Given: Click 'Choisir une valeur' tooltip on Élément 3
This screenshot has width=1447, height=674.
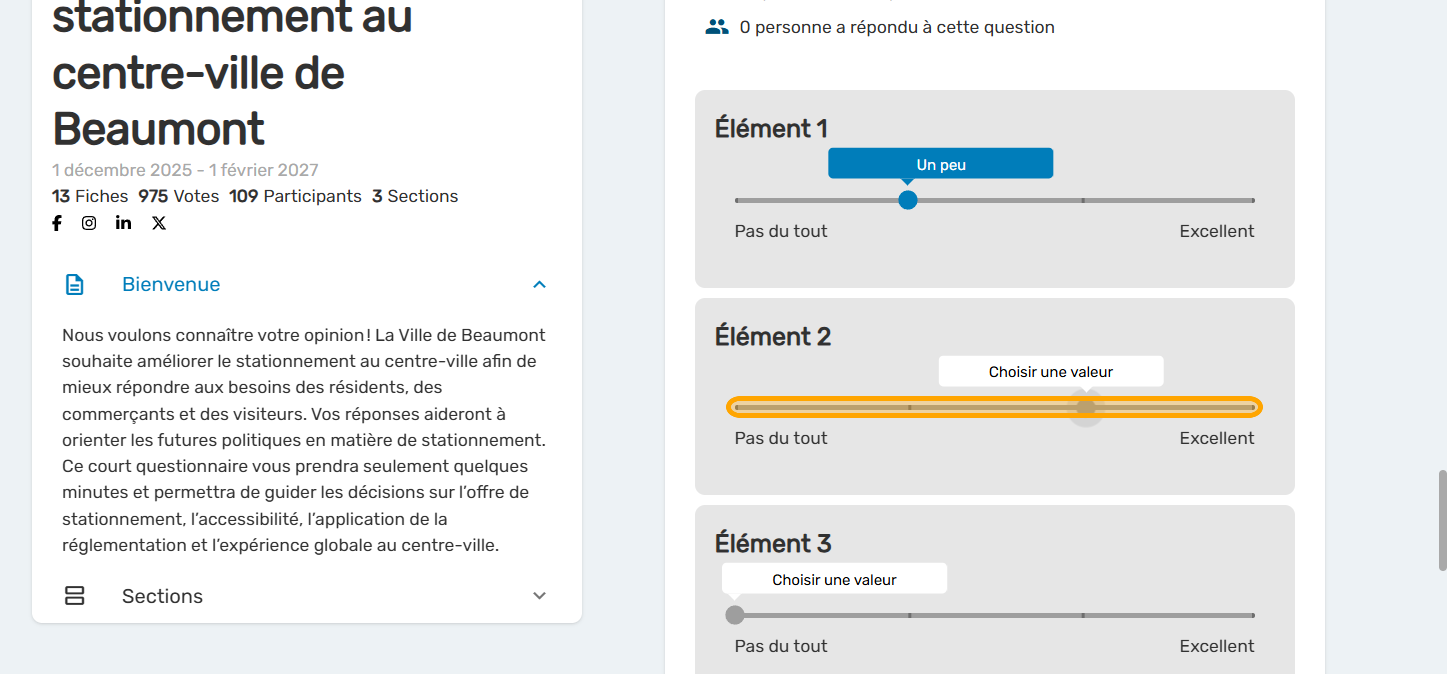Looking at the screenshot, I should pyautogui.click(x=834, y=579).
